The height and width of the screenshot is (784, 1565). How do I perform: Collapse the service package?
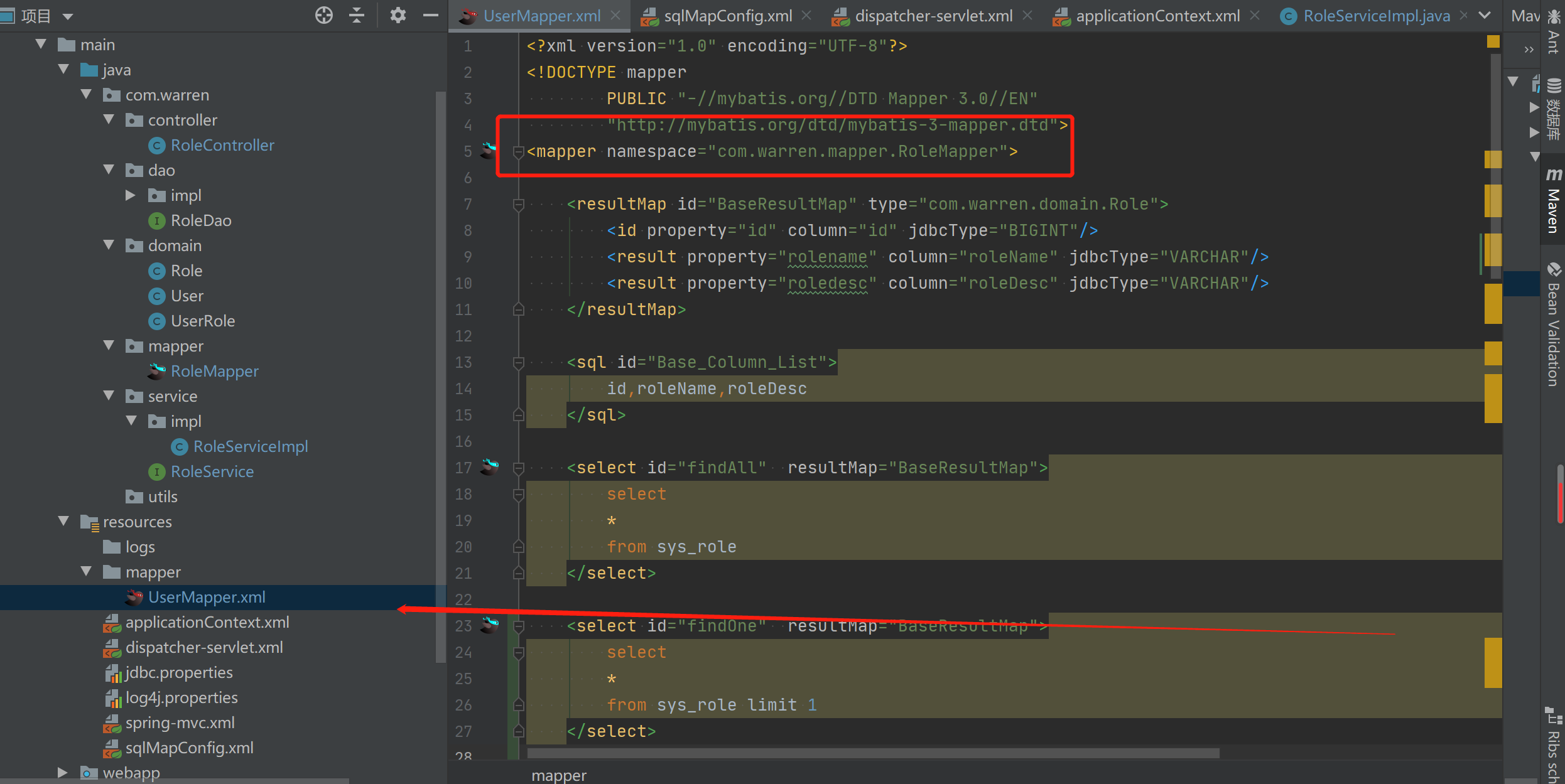[x=109, y=395]
